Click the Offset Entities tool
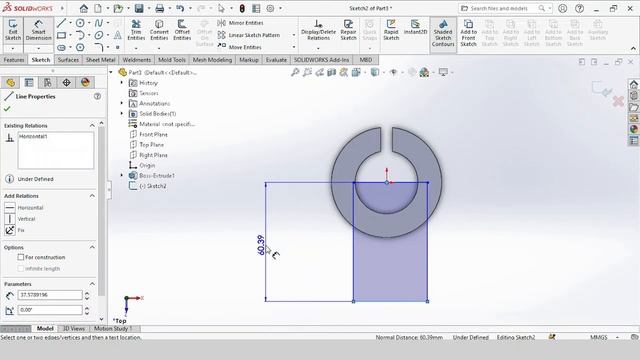The height and width of the screenshot is (360, 640). click(182, 30)
